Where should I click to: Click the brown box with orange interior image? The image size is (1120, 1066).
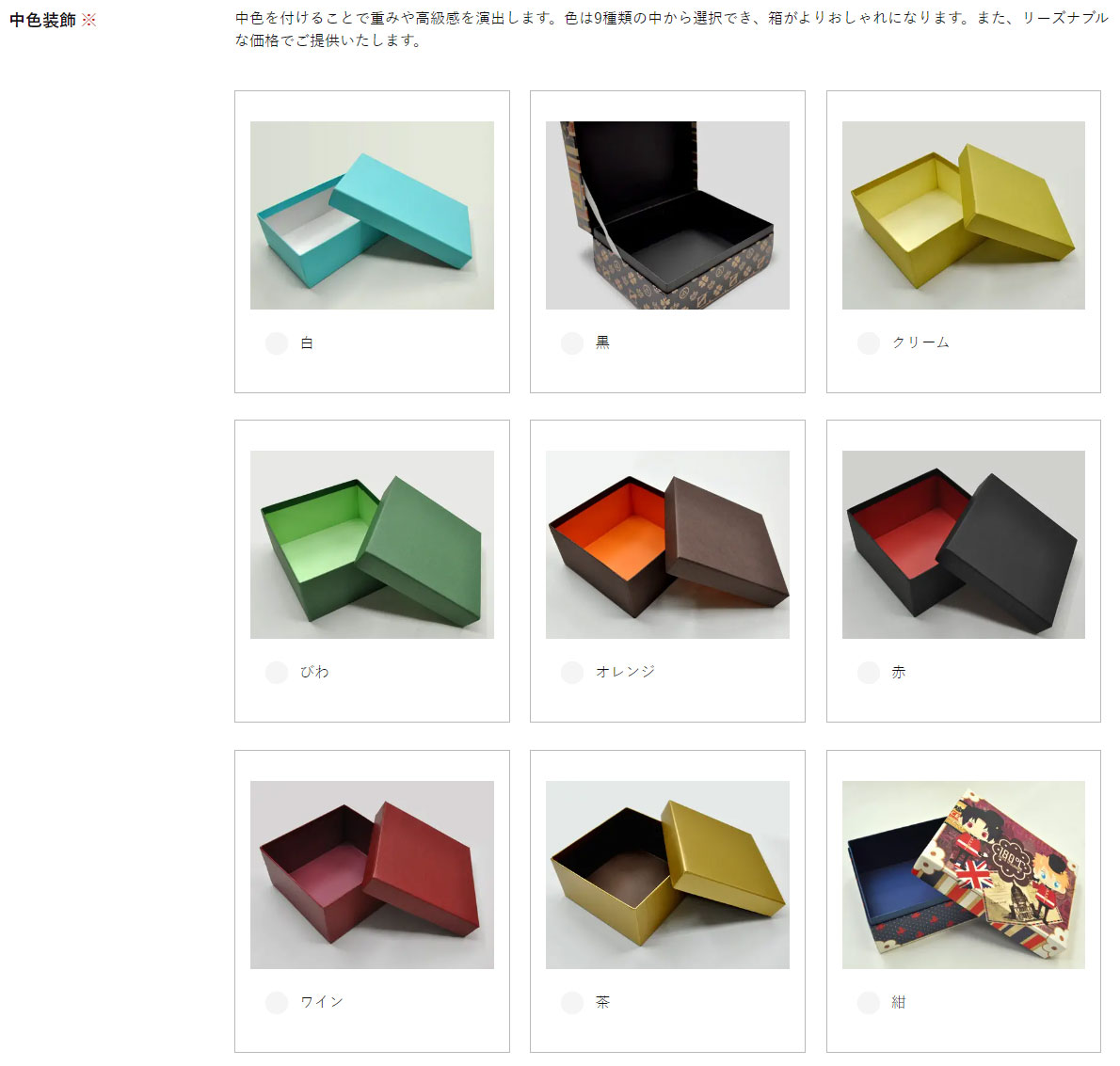tap(668, 544)
